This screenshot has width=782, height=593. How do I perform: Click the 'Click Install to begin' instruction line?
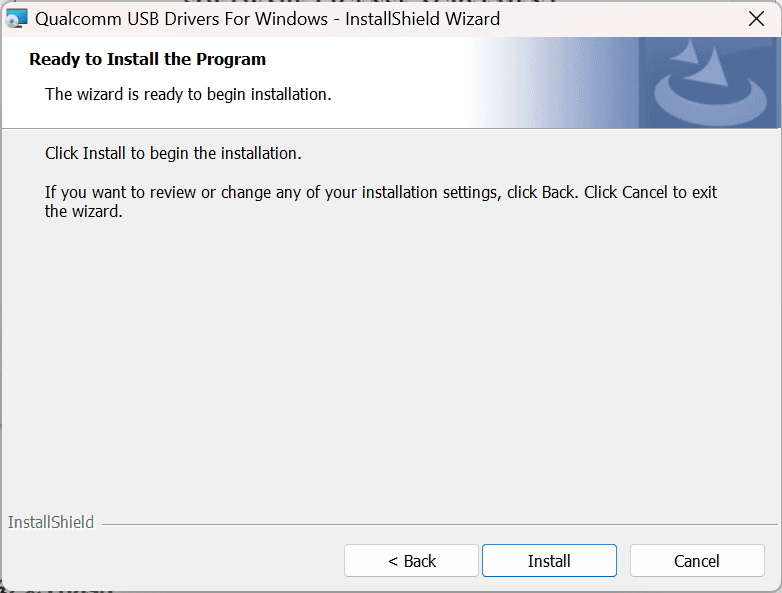click(173, 153)
